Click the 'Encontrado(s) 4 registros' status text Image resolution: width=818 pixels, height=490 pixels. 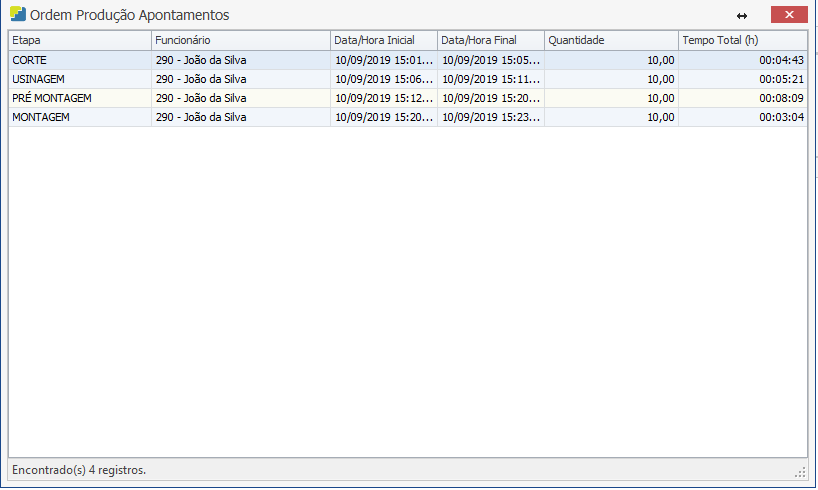[79, 470]
